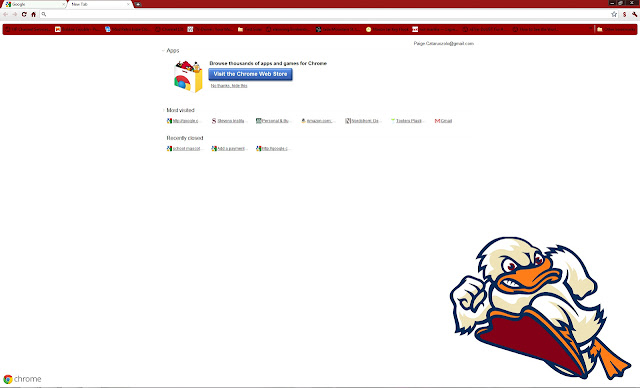Switch to the Google tab
640x388 pixels.
pyautogui.click(x=35, y=4)
